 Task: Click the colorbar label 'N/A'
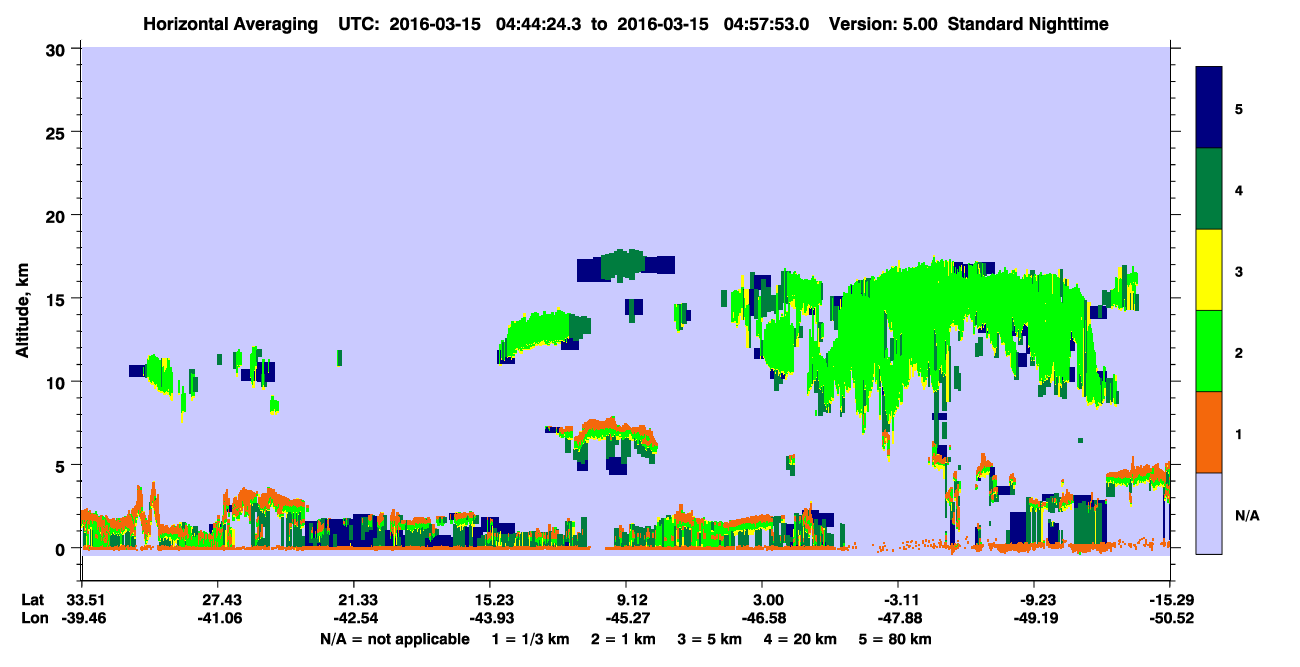1247,515
